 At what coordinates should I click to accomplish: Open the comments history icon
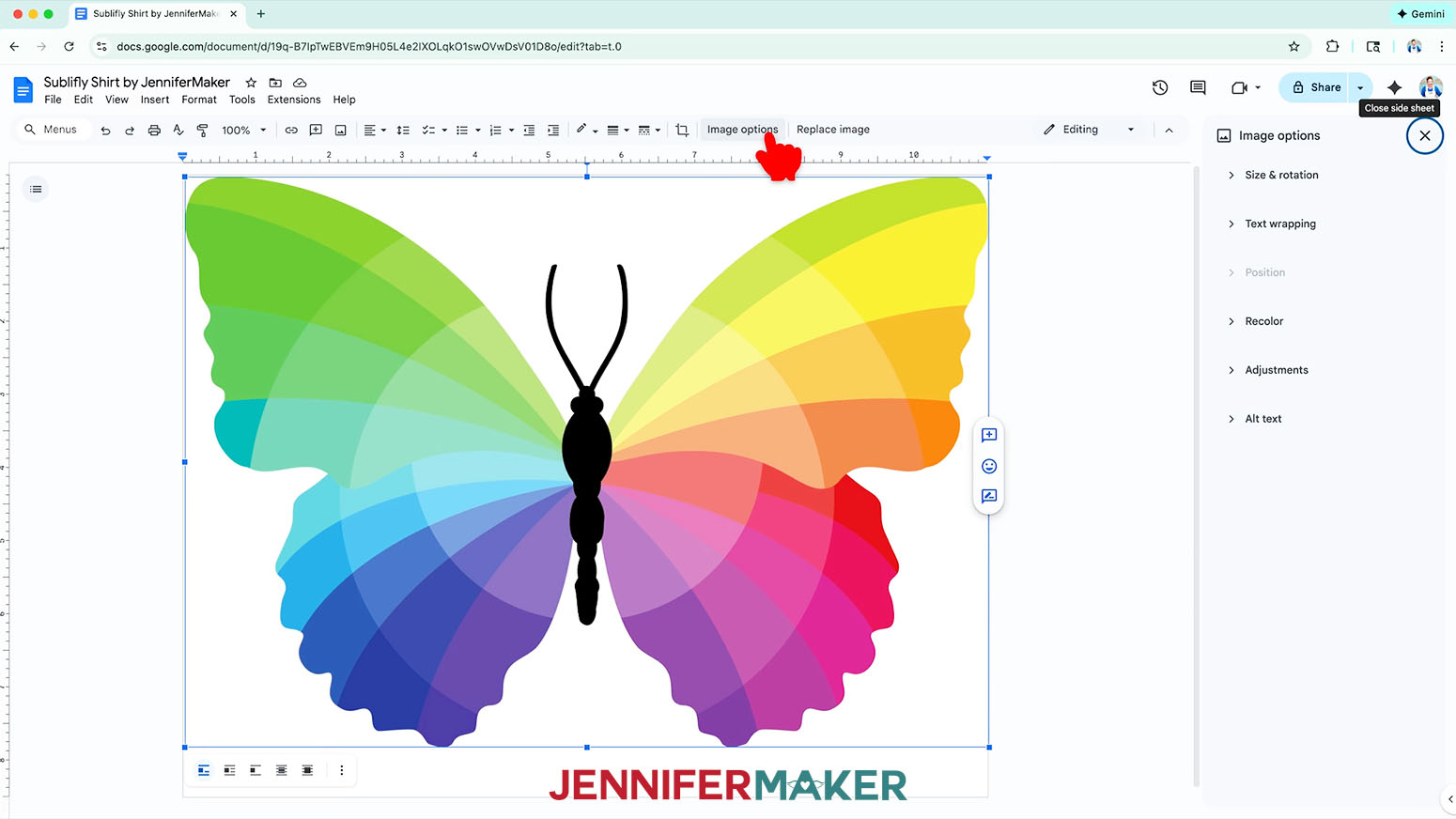coord(1198,87)
